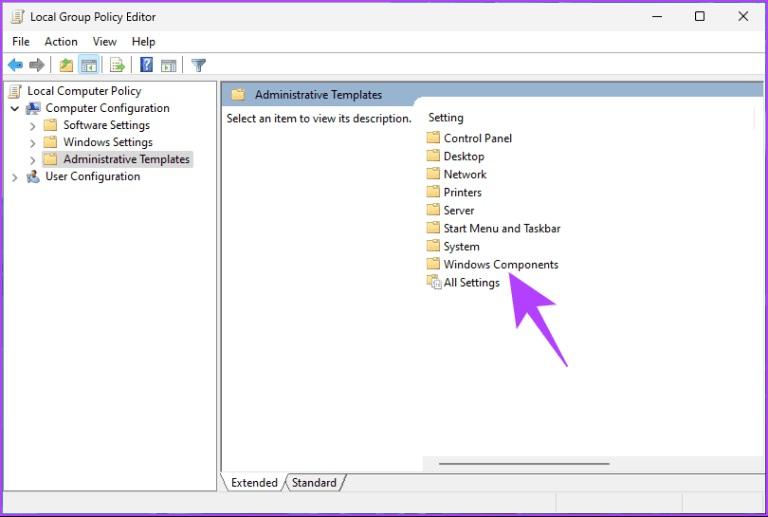The width and height of the screenshot is (768, 517).
Task: Click the All Settings icon
Action: tap(434, 282)
